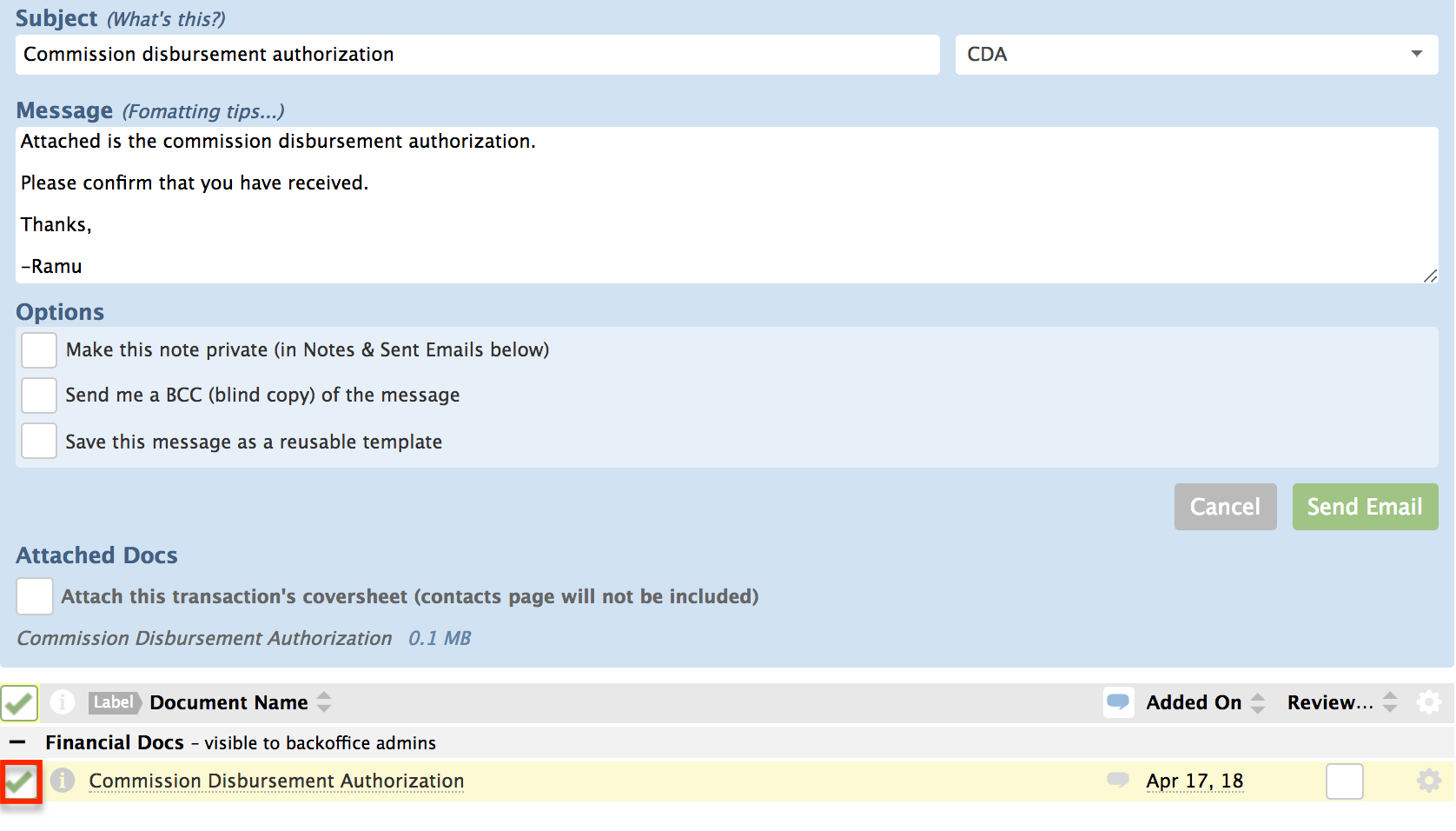Check 'Send me a BCC' option
Screen dimensions: 1456x831
pyautogui.click(x=39, y=396)
